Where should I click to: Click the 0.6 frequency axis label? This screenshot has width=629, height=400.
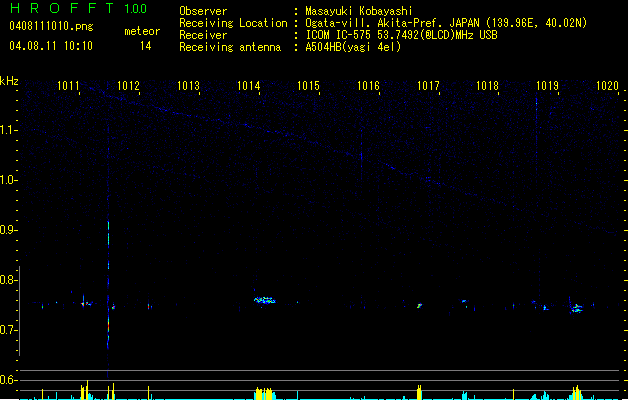[x=8, y=380]
